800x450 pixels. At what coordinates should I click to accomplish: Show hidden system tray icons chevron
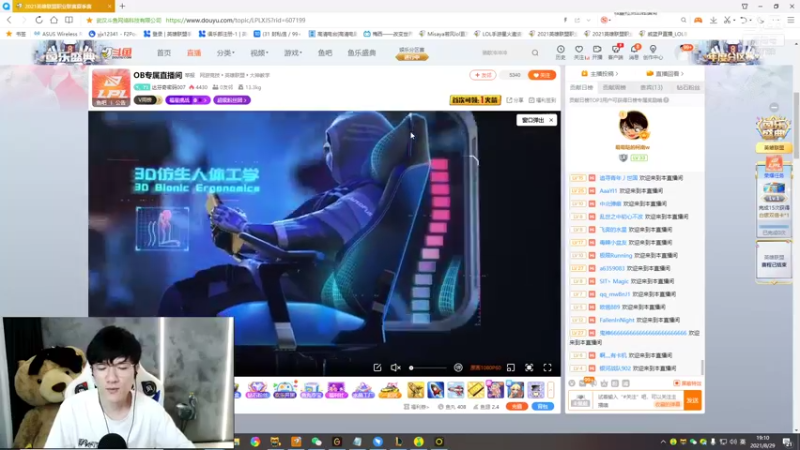663,442
